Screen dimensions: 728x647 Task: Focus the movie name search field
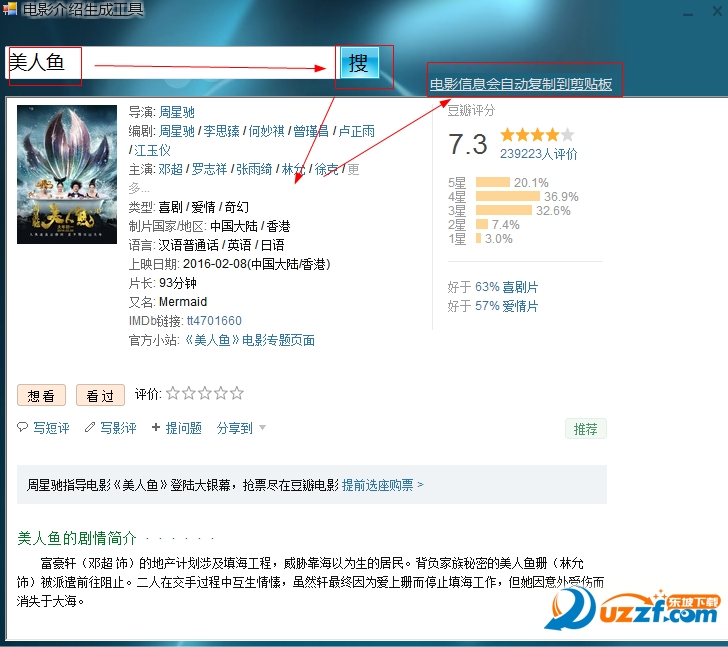pos(170,63)
